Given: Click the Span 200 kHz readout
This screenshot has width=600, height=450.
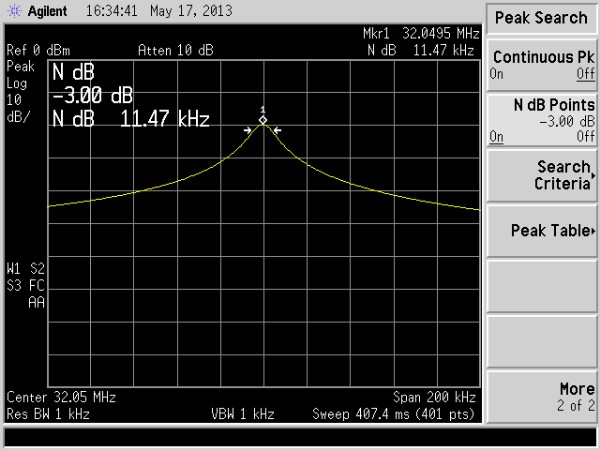Looking at the screenshot, I should coord(434,397).
